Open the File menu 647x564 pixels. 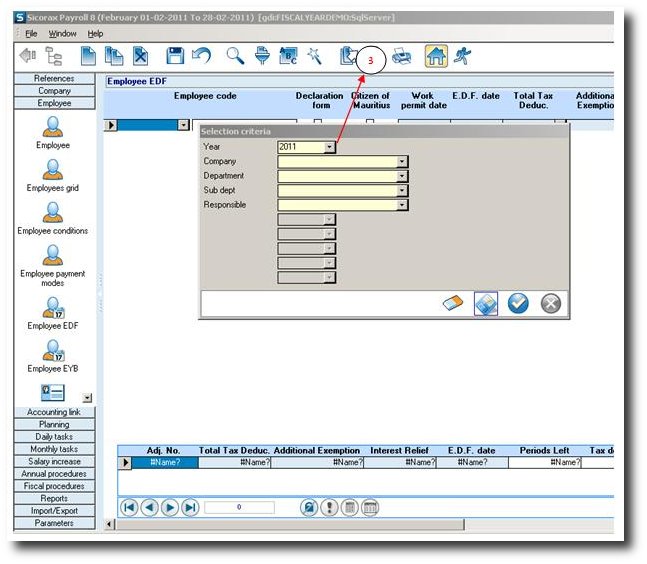(x=31, y=33)
